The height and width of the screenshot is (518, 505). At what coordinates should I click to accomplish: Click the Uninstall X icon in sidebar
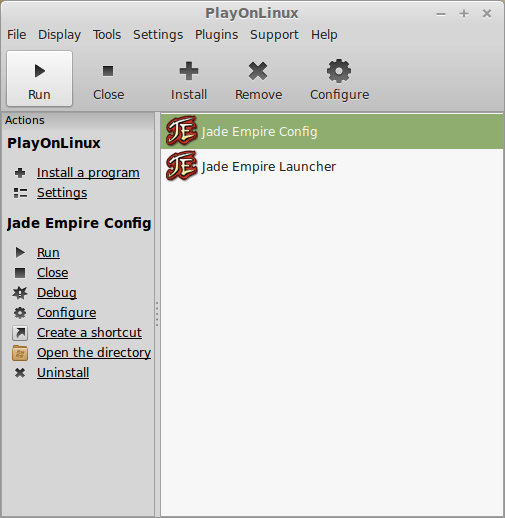tap(20, 373)
